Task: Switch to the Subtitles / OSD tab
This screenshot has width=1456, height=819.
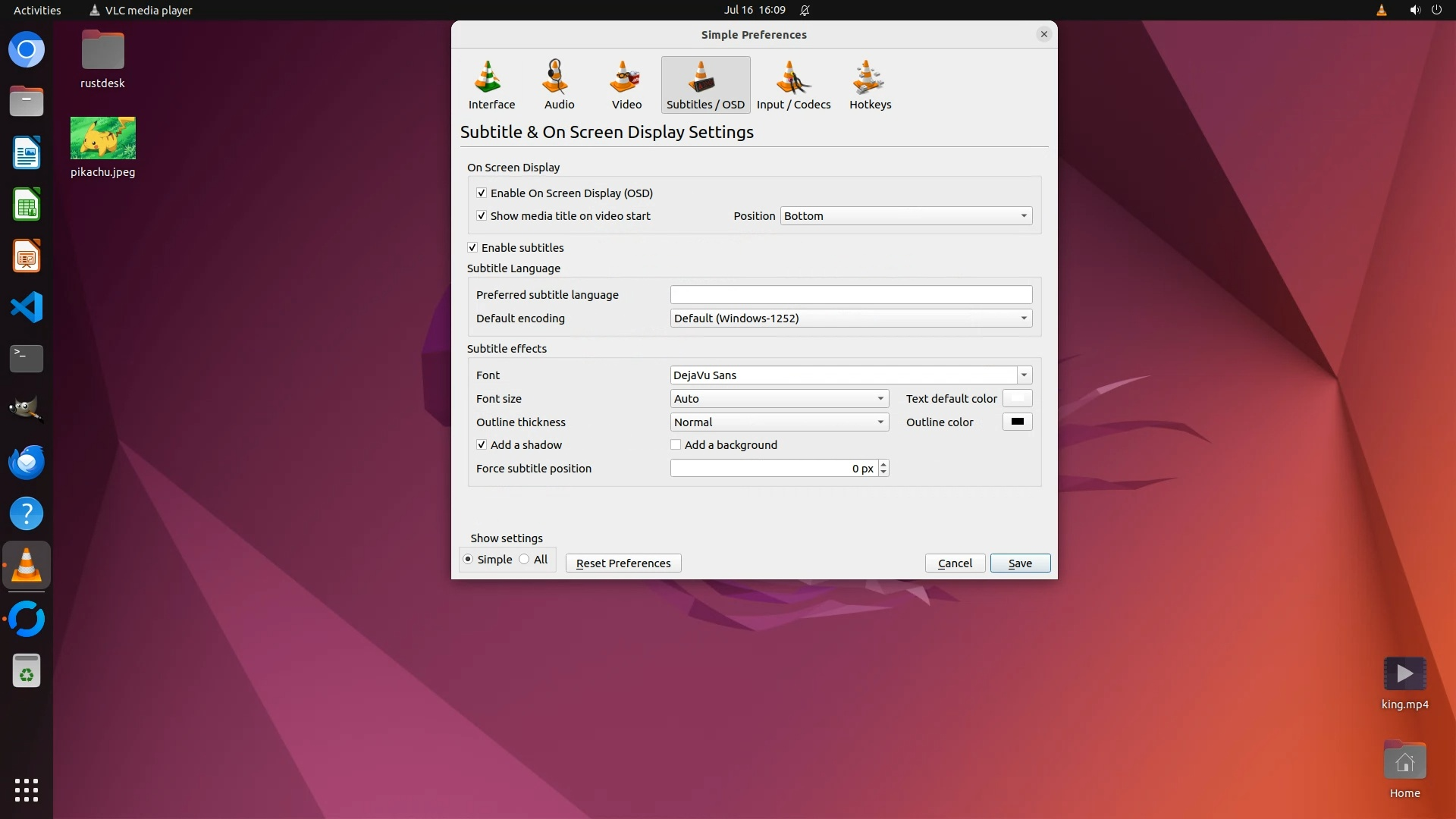Action: tap(705, 84)
